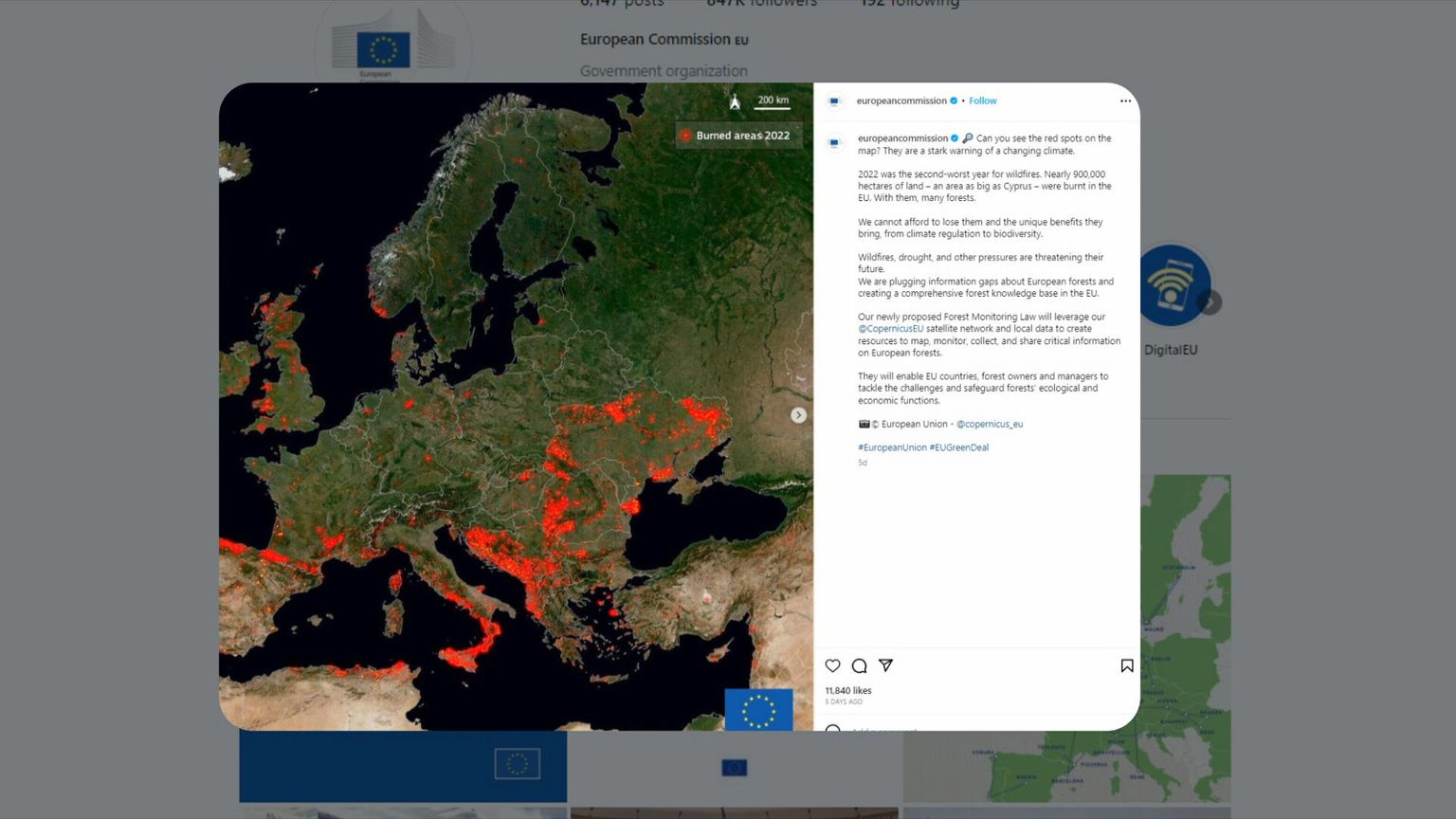Advance to the next carousel image
The height and width of the screenshot is (819, 1456).
[x=798, y=415]
